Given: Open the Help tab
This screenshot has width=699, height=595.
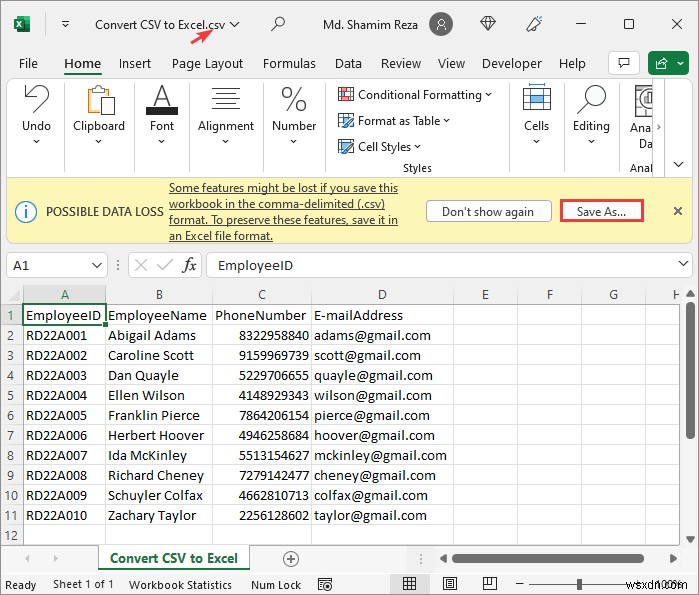Looking at the screenshot, I should click(572, 64).
